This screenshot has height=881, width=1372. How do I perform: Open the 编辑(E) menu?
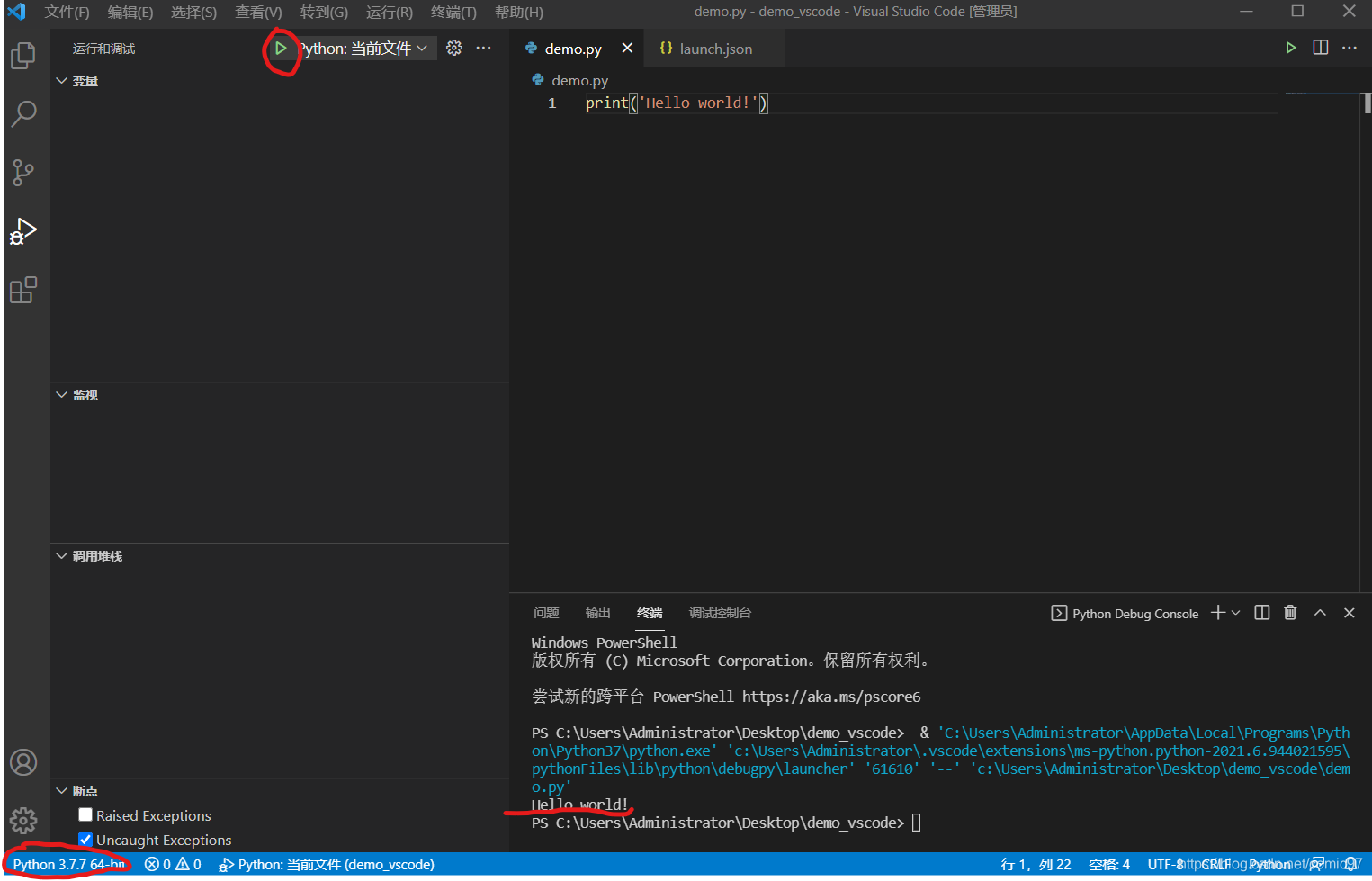(x=130, y=13)
